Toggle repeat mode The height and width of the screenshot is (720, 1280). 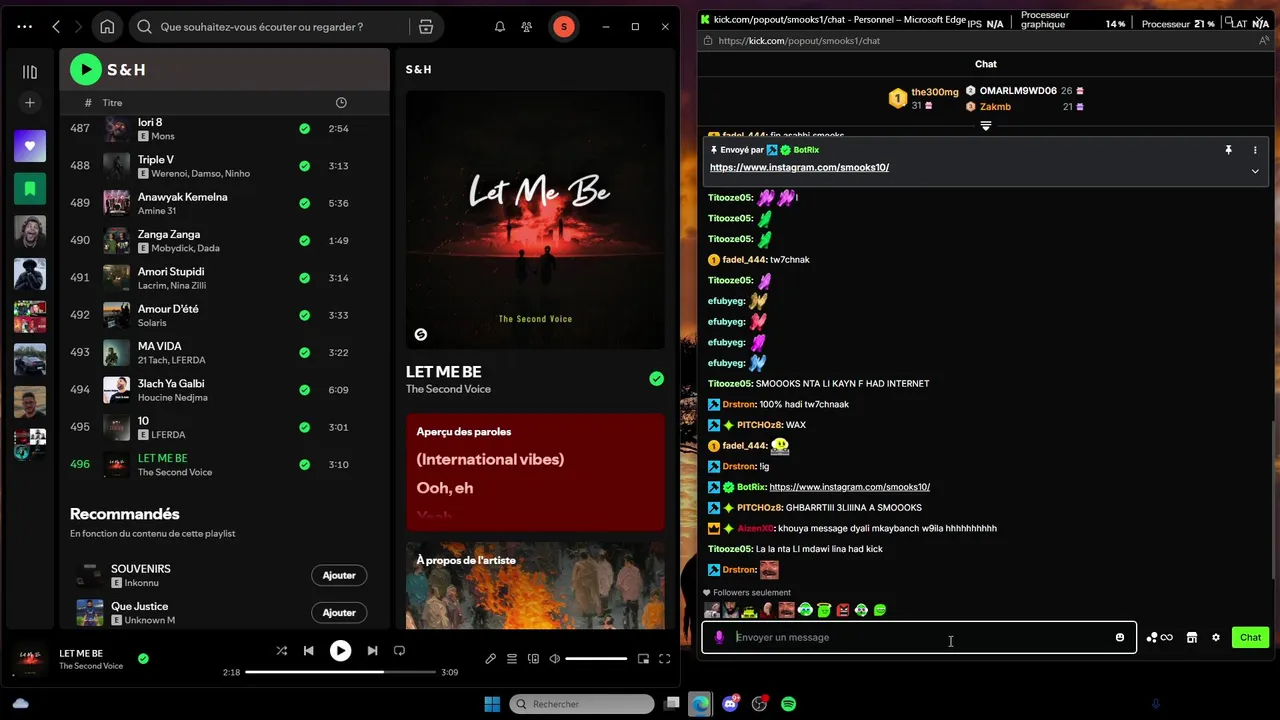[x=399, y=651]
